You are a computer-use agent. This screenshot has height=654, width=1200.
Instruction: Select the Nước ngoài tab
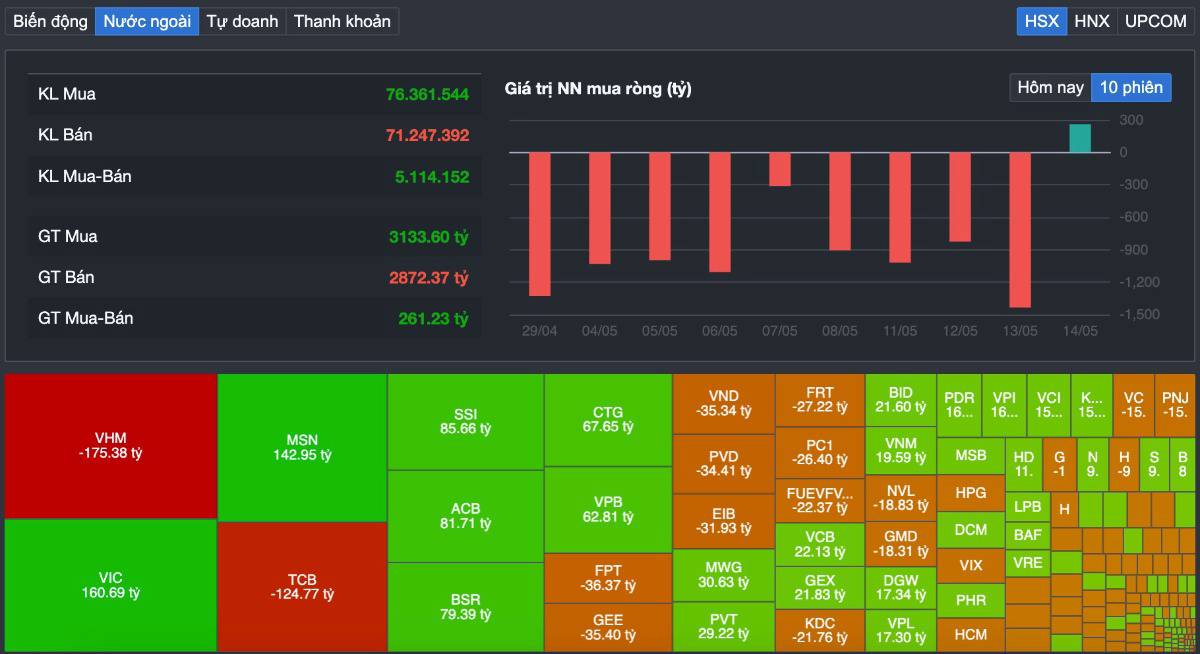tap(147, 21)
